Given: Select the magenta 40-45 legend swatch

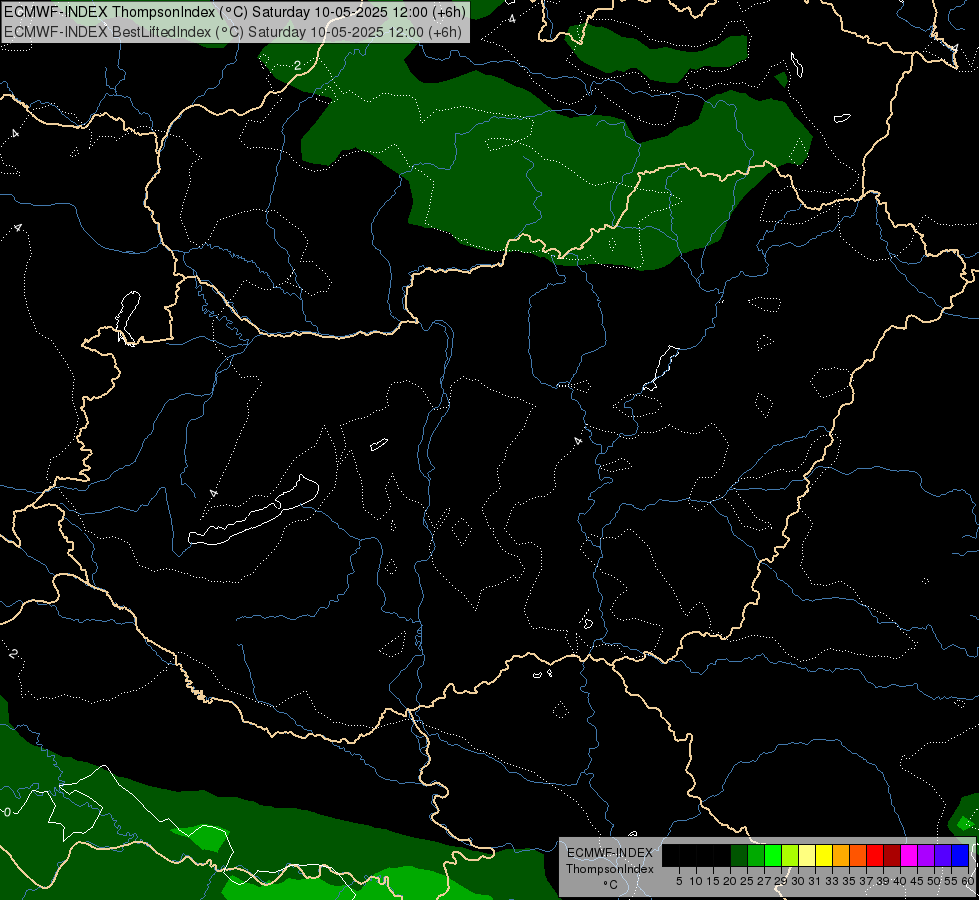Looking at the screenshot, I should (909, 855).
